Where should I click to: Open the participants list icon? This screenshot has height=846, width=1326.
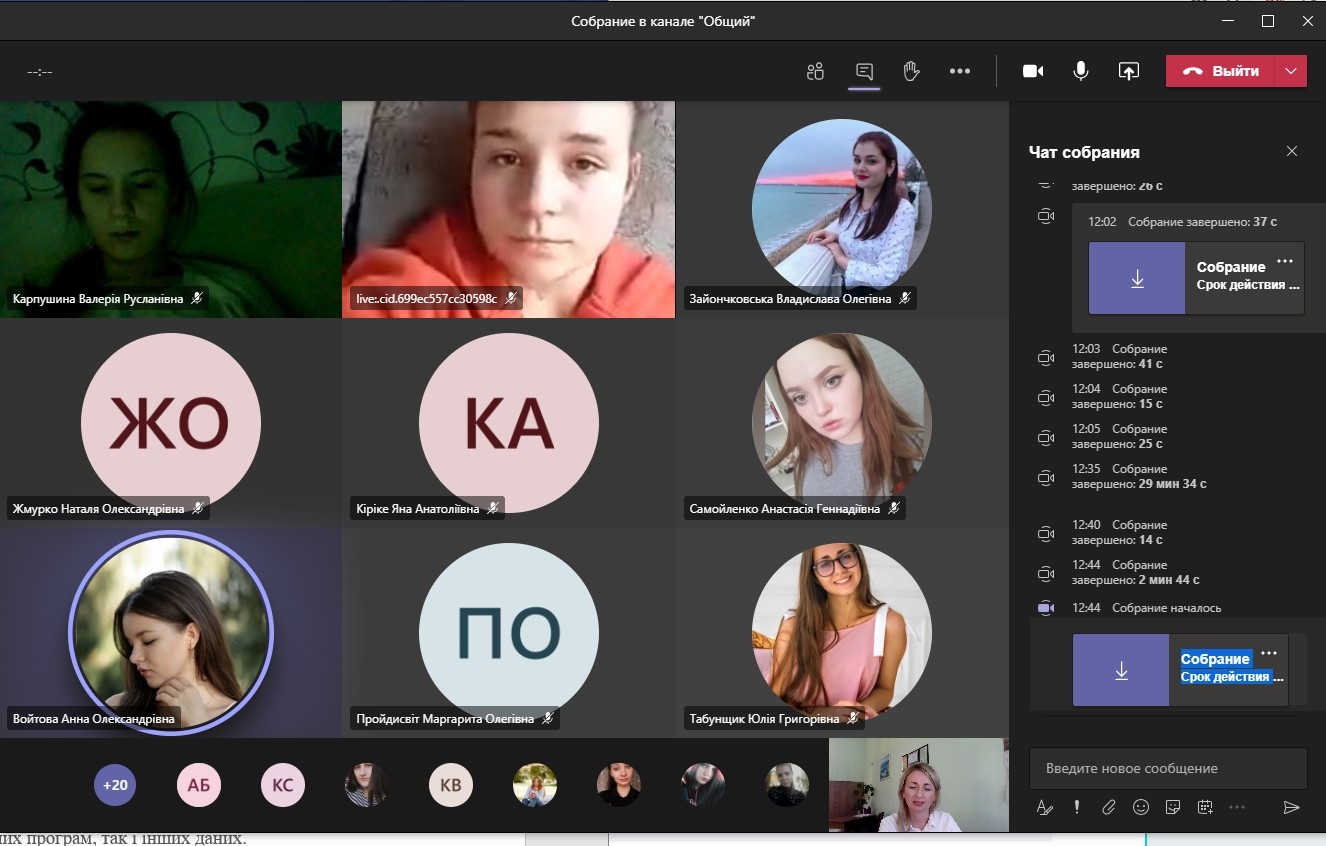815,71
